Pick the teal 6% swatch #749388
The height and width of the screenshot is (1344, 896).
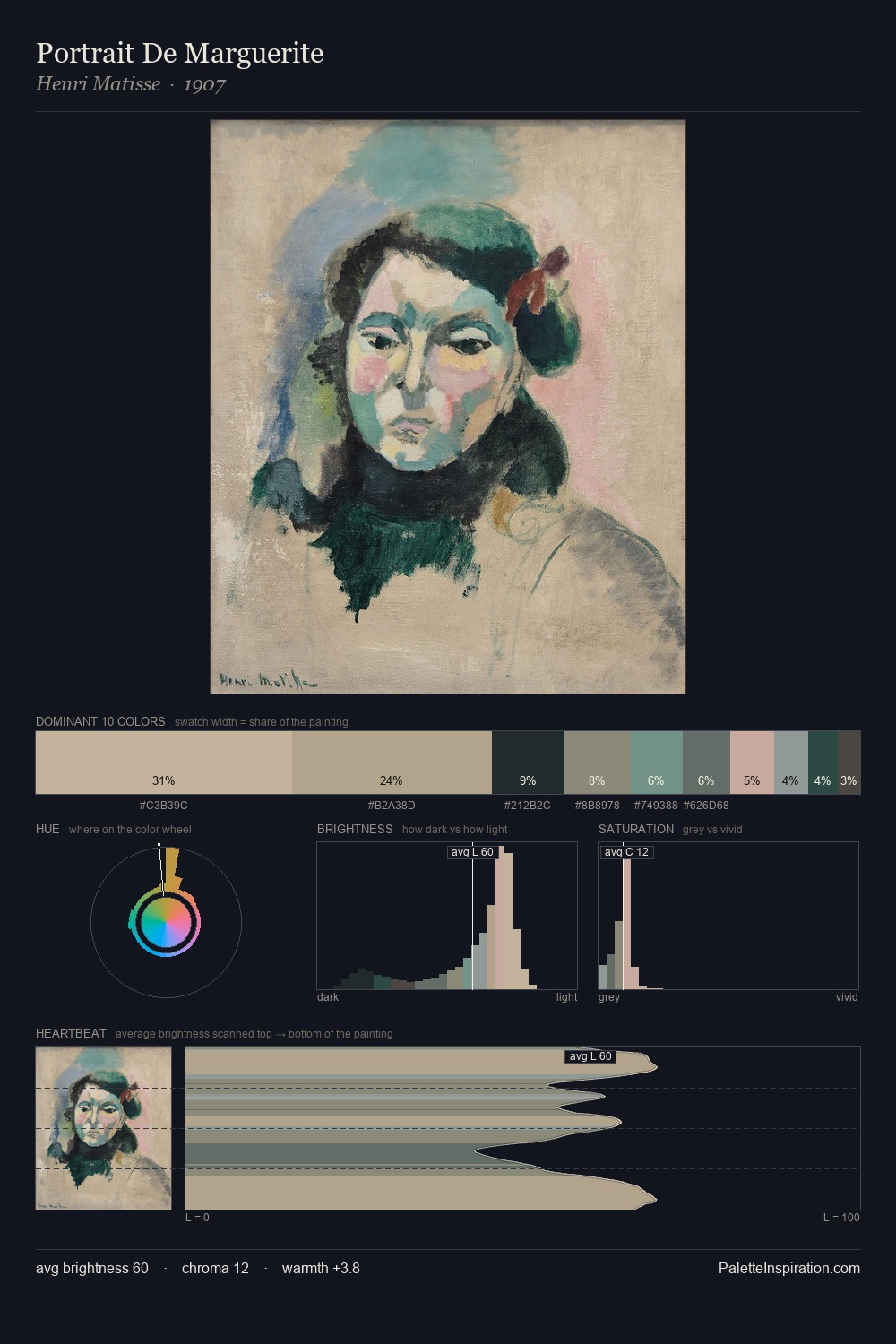pyautogui.click(x=657, y=762)
